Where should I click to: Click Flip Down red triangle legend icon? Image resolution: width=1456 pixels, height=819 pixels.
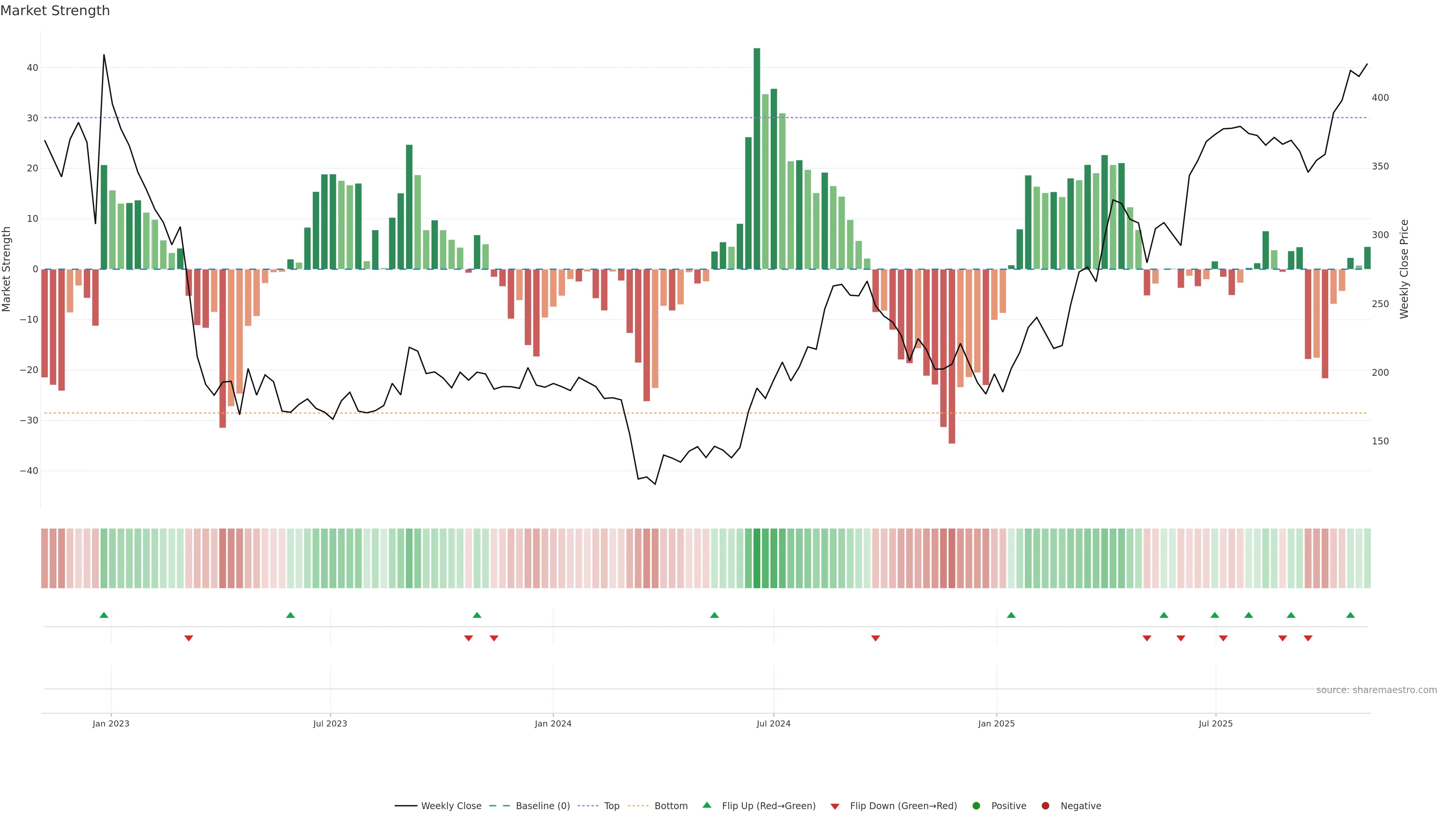point(835,806)
